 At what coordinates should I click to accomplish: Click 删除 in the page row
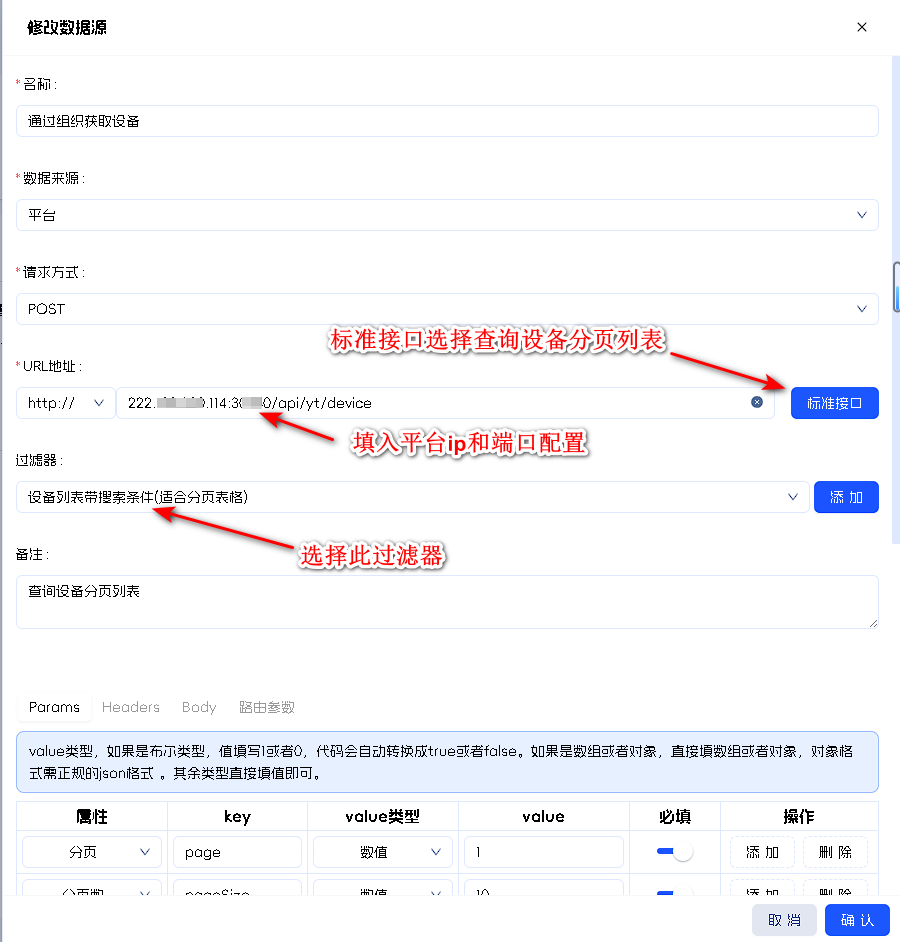click(835, 852)
